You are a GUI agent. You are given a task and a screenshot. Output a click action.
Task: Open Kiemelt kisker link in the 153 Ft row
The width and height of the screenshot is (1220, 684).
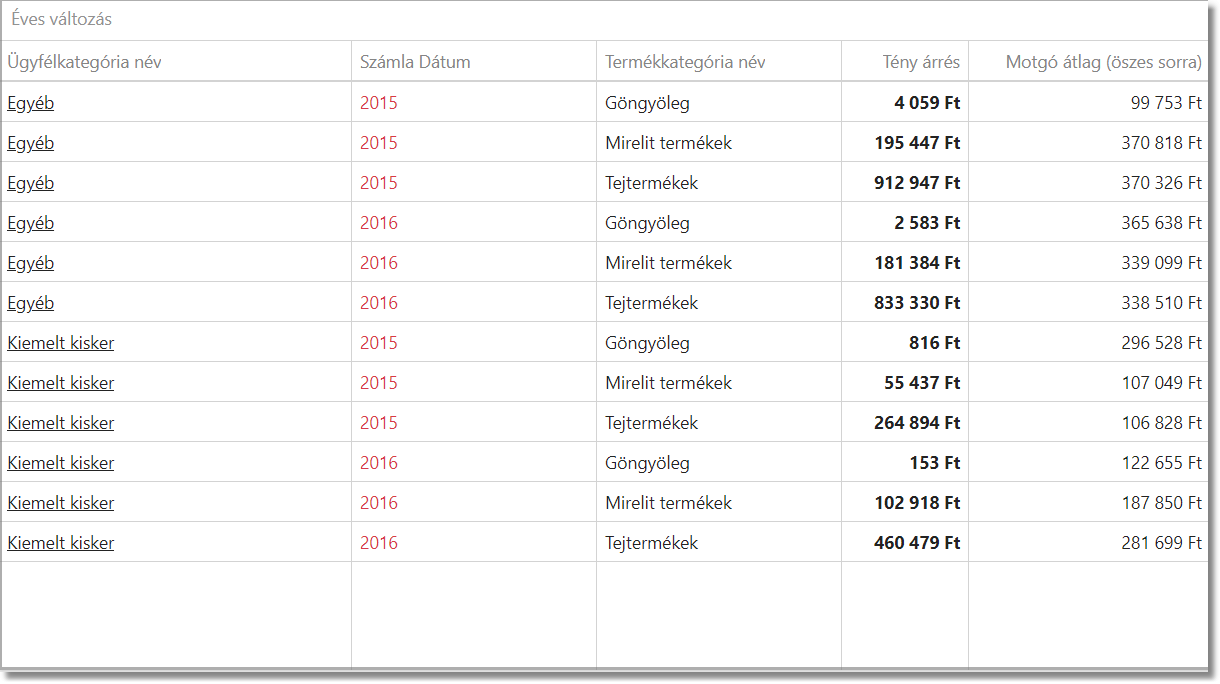point(61,463)
